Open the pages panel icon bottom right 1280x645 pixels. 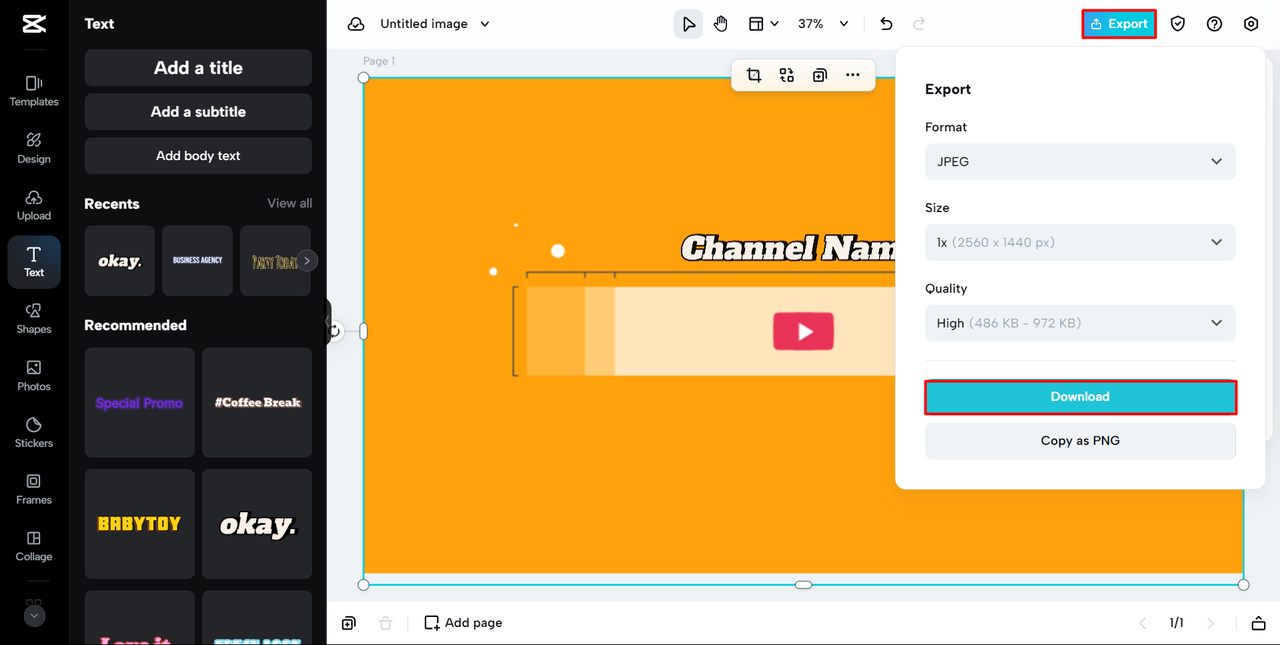pos(1258,623)
